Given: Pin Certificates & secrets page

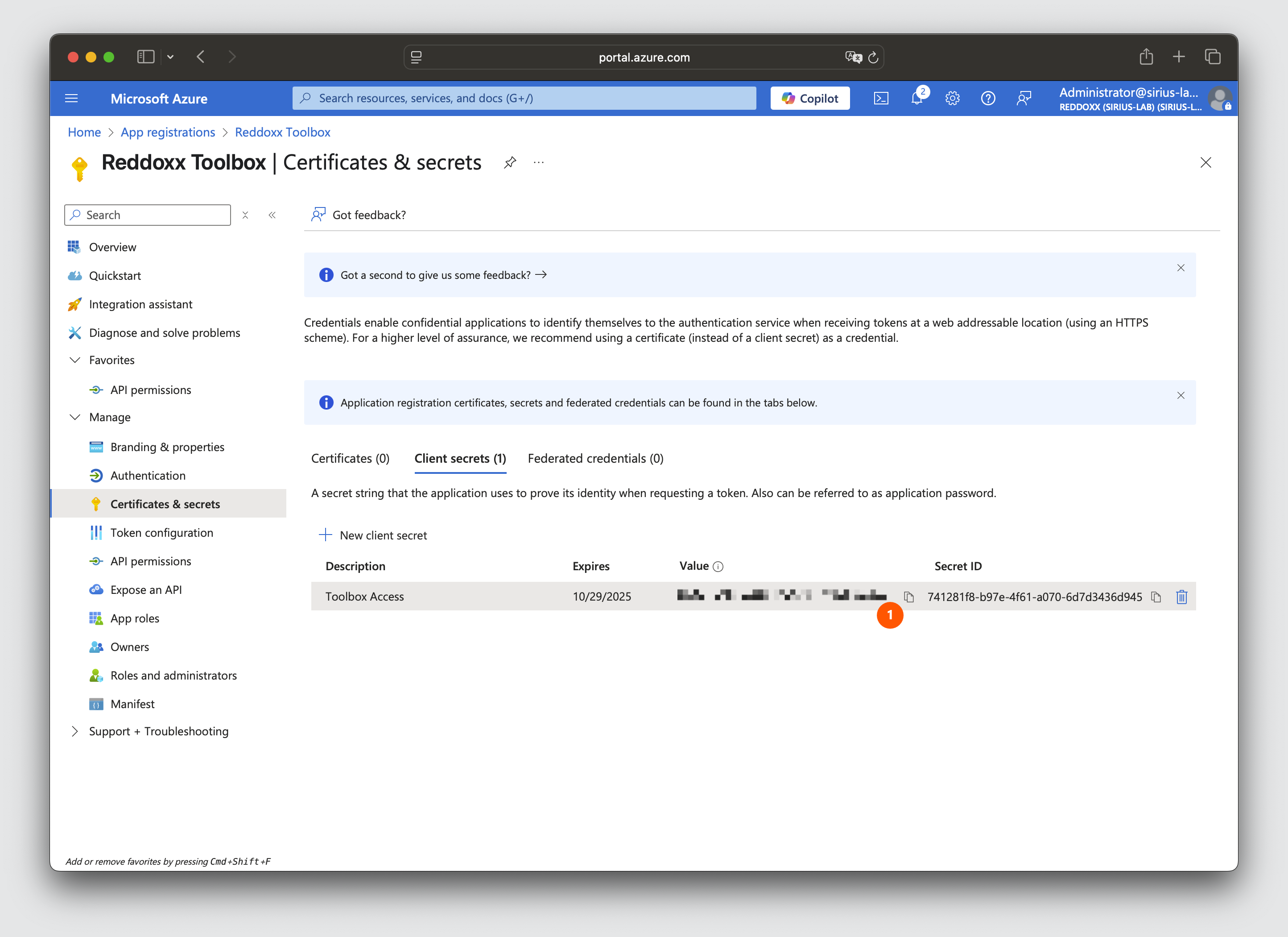Looking at the screenshot, I should coord(510,162).
